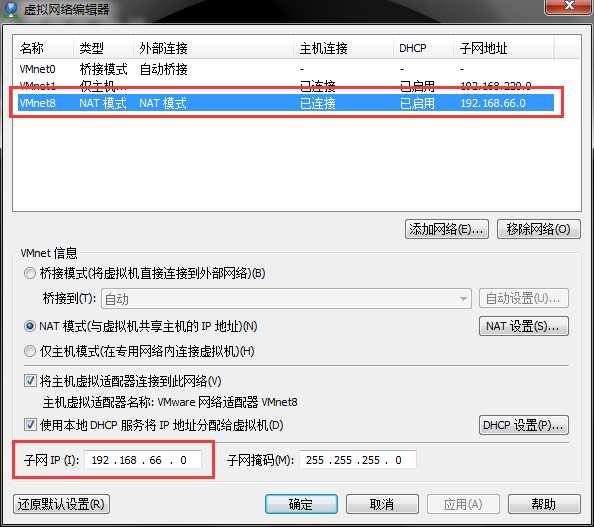Toggle 使用本地 DHCP 服务 checkbox
The image size is (594, 527).
coord(30,425)
